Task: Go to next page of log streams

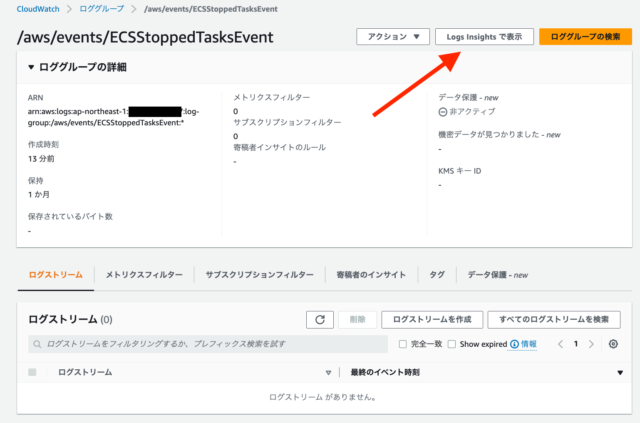Action: 591,344
